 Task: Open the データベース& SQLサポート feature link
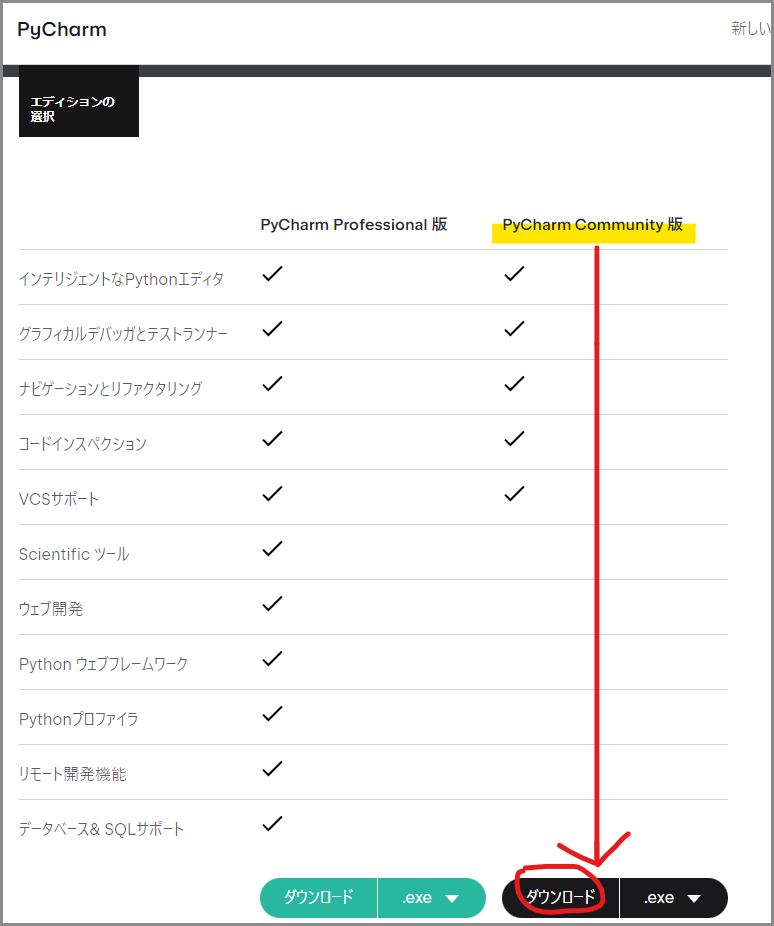[101, 828]
